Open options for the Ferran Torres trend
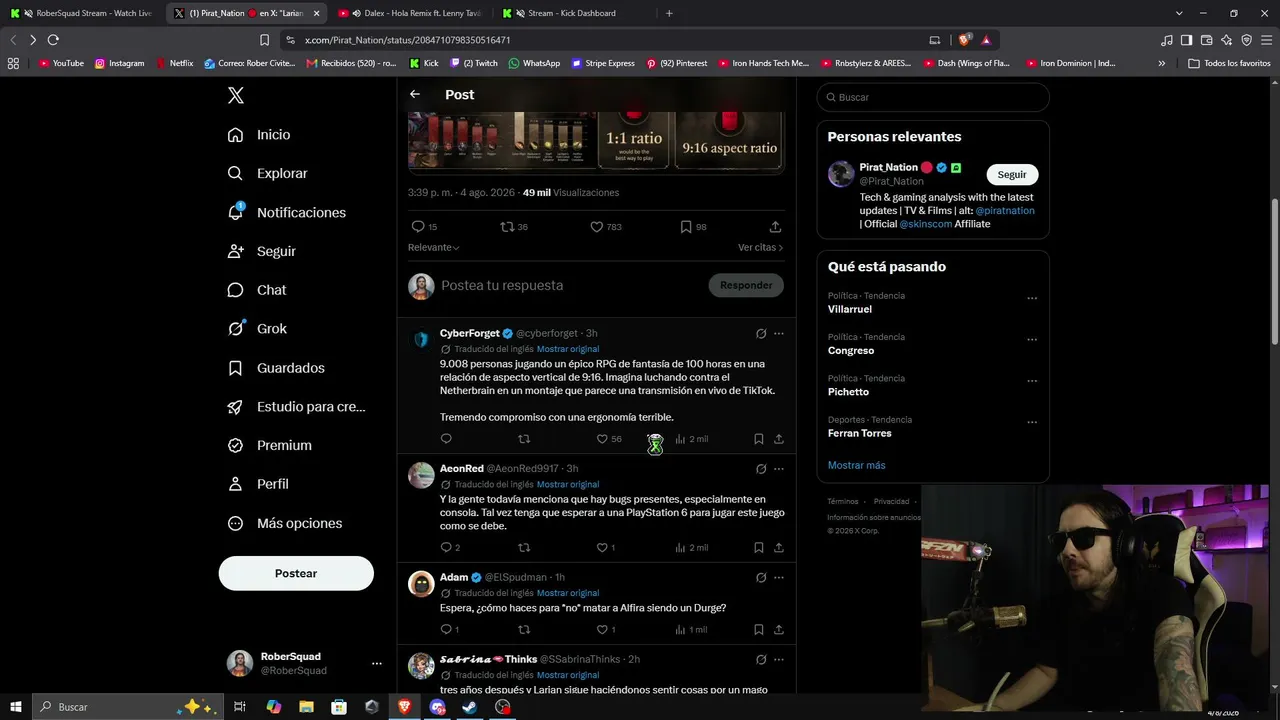The width and height of the screenshot is (1280, 720). (1032, 422)
